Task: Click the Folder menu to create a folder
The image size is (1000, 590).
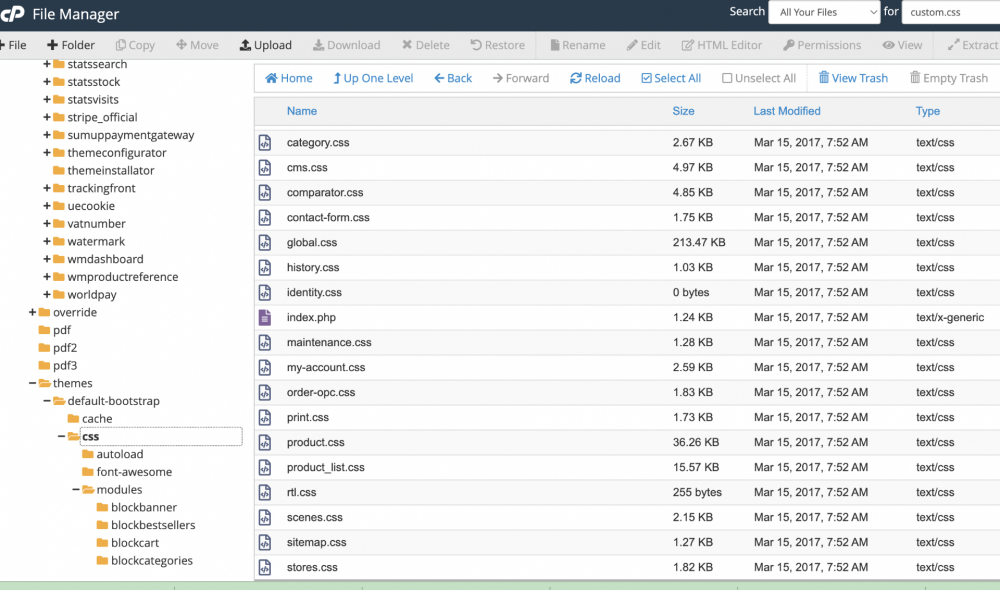Action: [x=70, y=44]
